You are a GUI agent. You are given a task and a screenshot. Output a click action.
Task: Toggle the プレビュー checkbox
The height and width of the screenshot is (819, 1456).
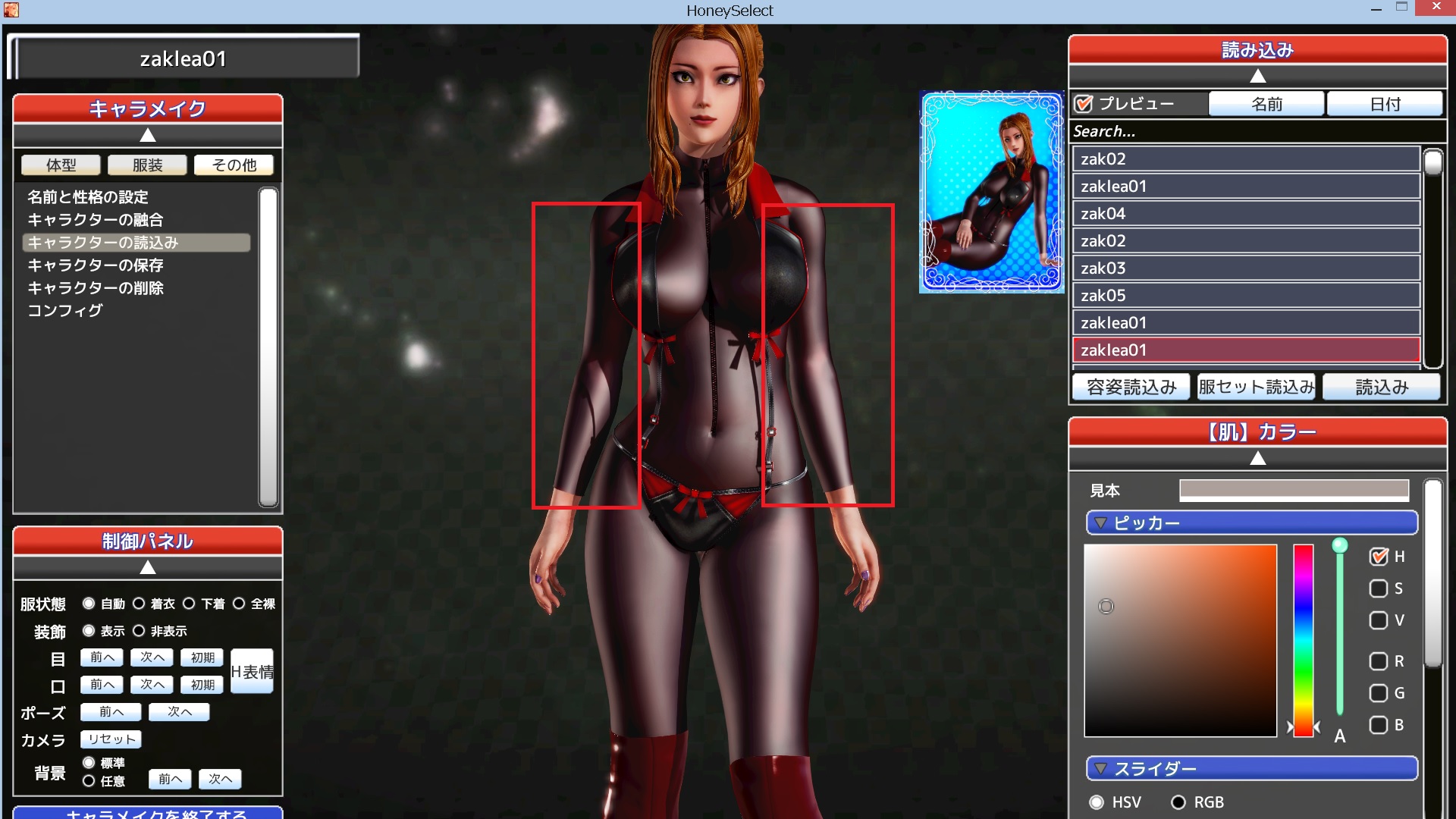[x=1084, y=104]
